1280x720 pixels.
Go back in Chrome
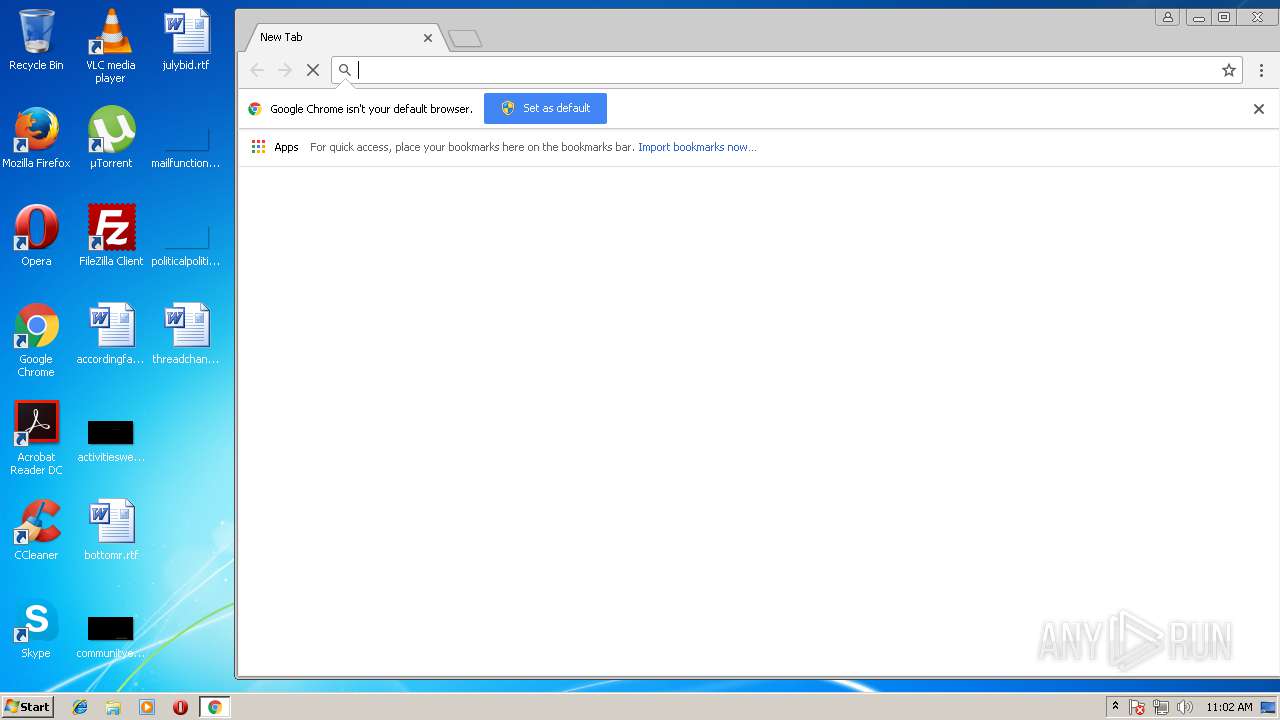(257, 70)
